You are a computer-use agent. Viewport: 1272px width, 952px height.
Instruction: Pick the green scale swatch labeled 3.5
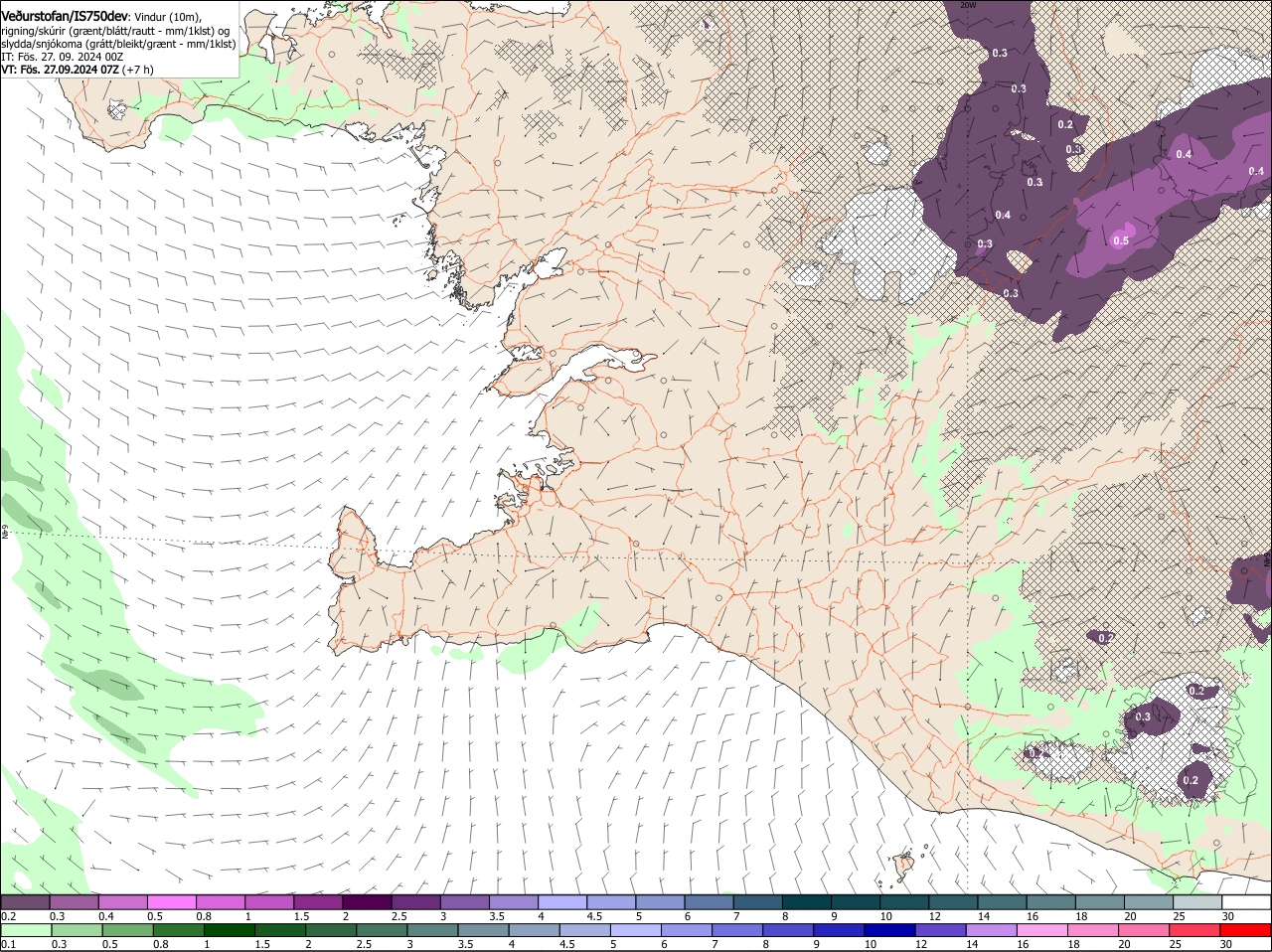(x=482, y=930)
